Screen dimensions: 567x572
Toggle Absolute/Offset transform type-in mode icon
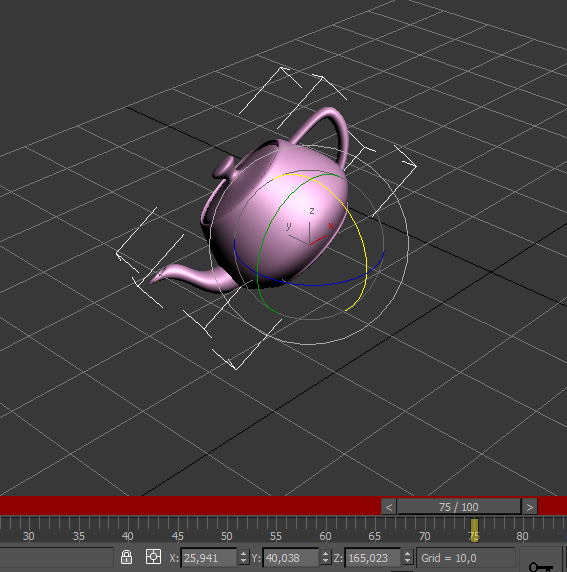pos(153,557)
